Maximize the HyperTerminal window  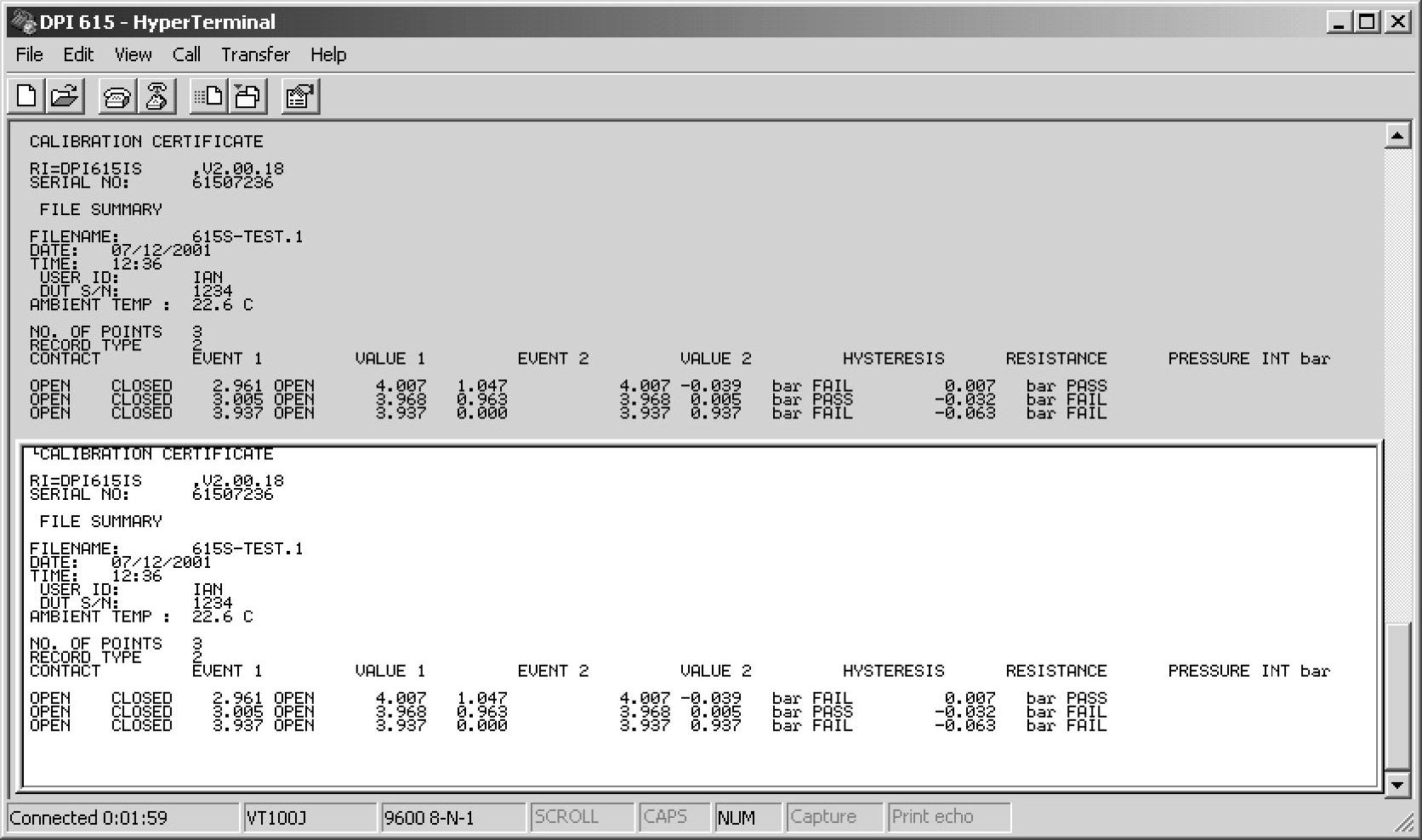coord(1368,21)
